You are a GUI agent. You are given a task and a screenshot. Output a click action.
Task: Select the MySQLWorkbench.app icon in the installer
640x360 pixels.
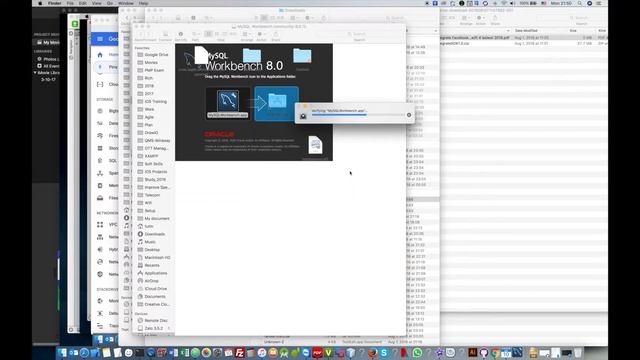[228, 101]
